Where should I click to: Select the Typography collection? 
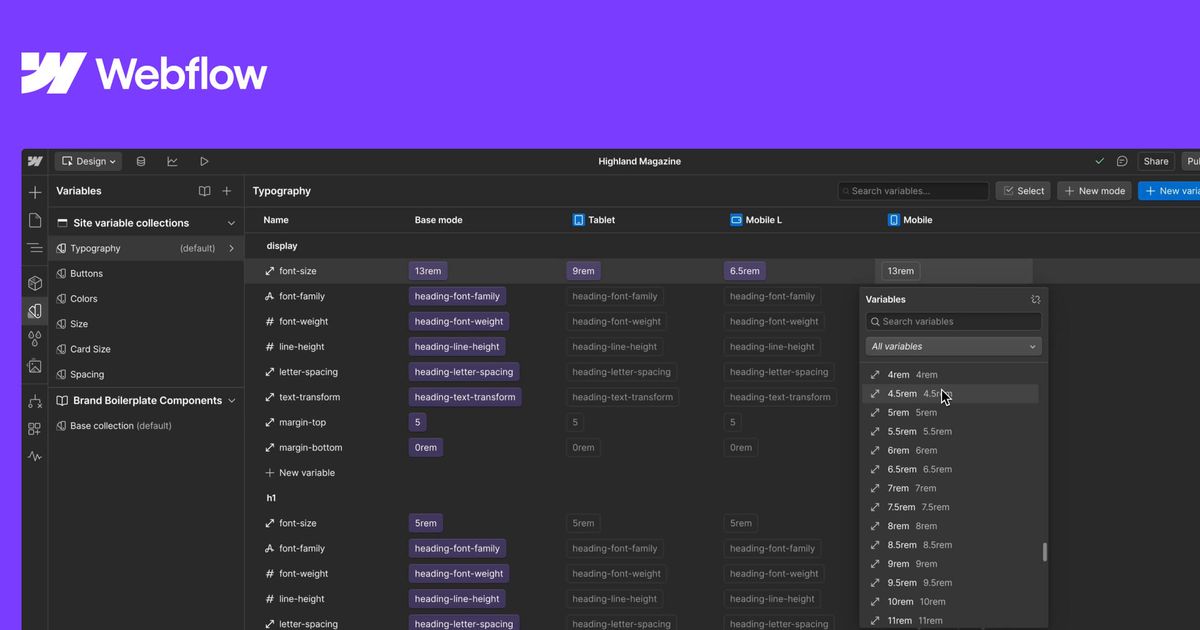pos(146,248)
